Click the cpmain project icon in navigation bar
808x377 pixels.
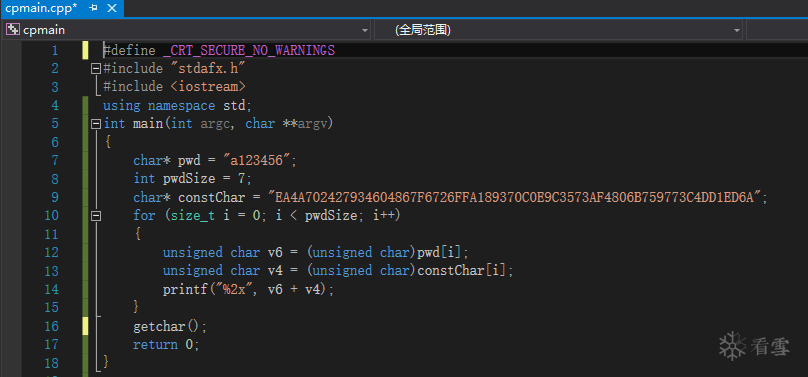12,30
